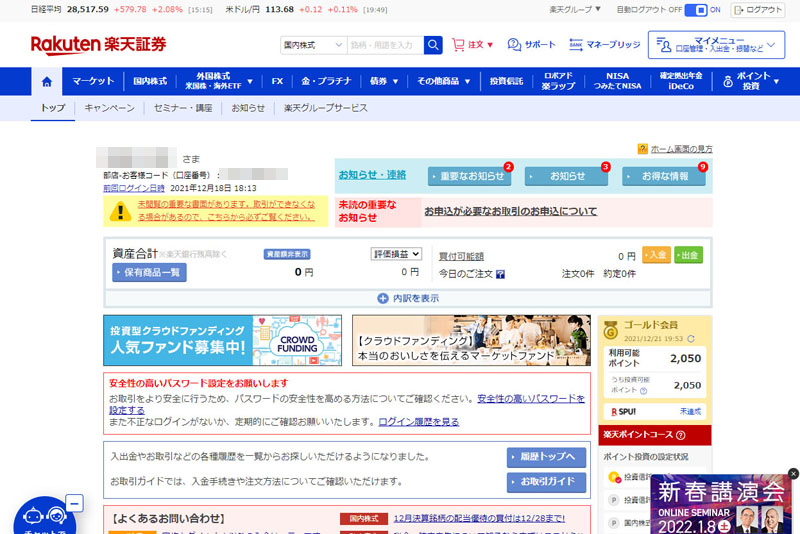Close the 新春講演会 seminar popup ad
The image size is (800, 534).
click(793, 473)
